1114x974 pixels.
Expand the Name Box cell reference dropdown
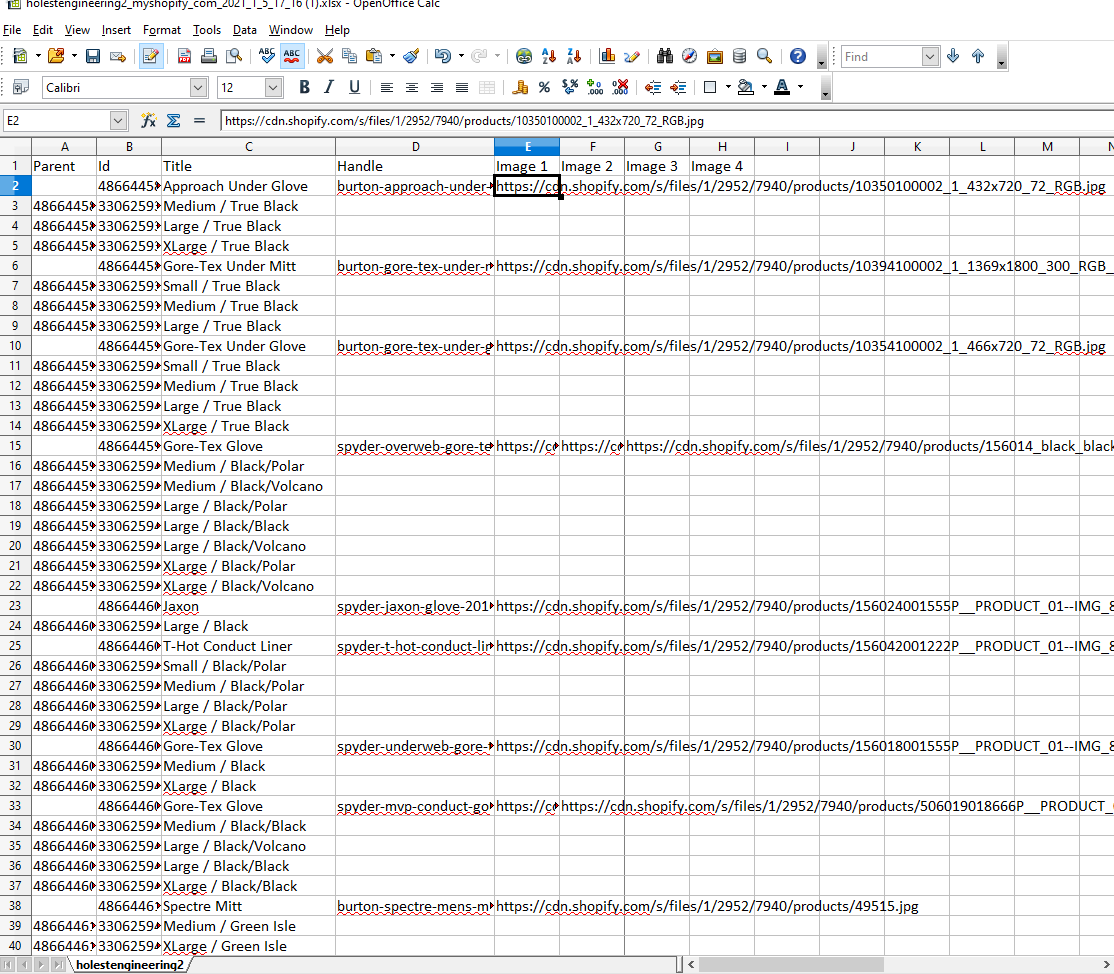click(118, 121)
